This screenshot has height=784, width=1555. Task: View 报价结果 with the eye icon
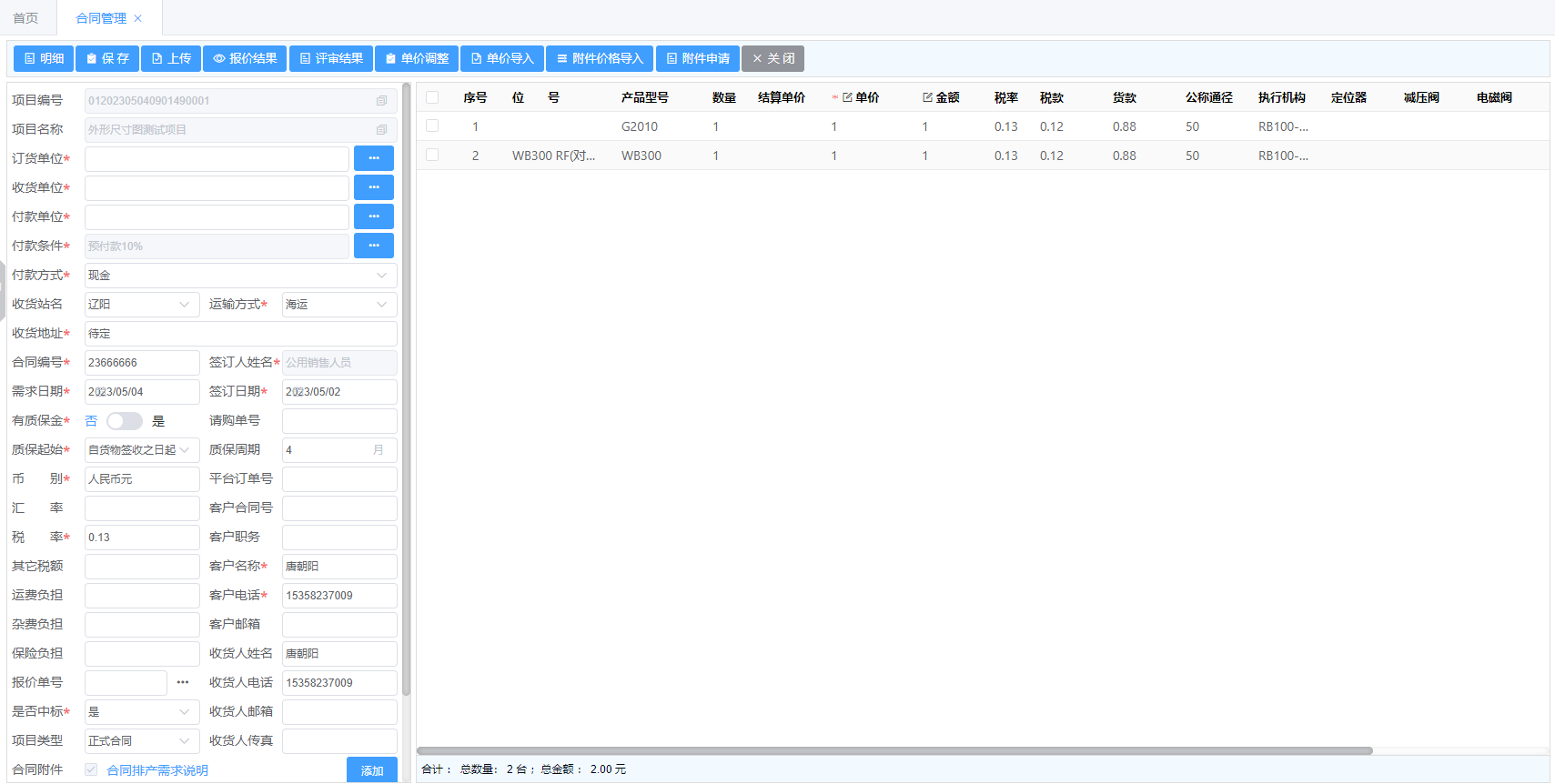coord(245,58)
